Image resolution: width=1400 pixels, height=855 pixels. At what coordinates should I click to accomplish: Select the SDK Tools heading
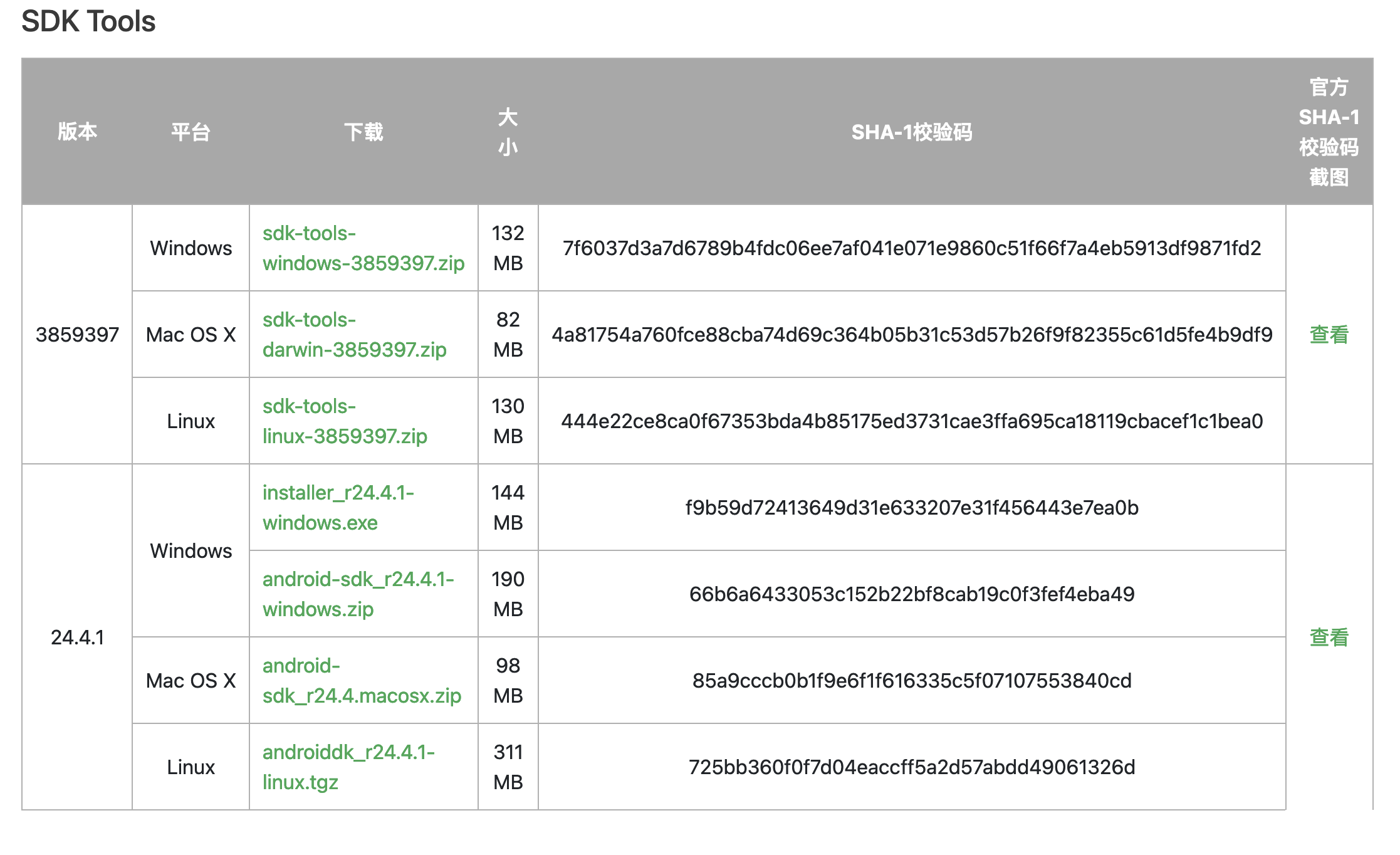[88, 21]
